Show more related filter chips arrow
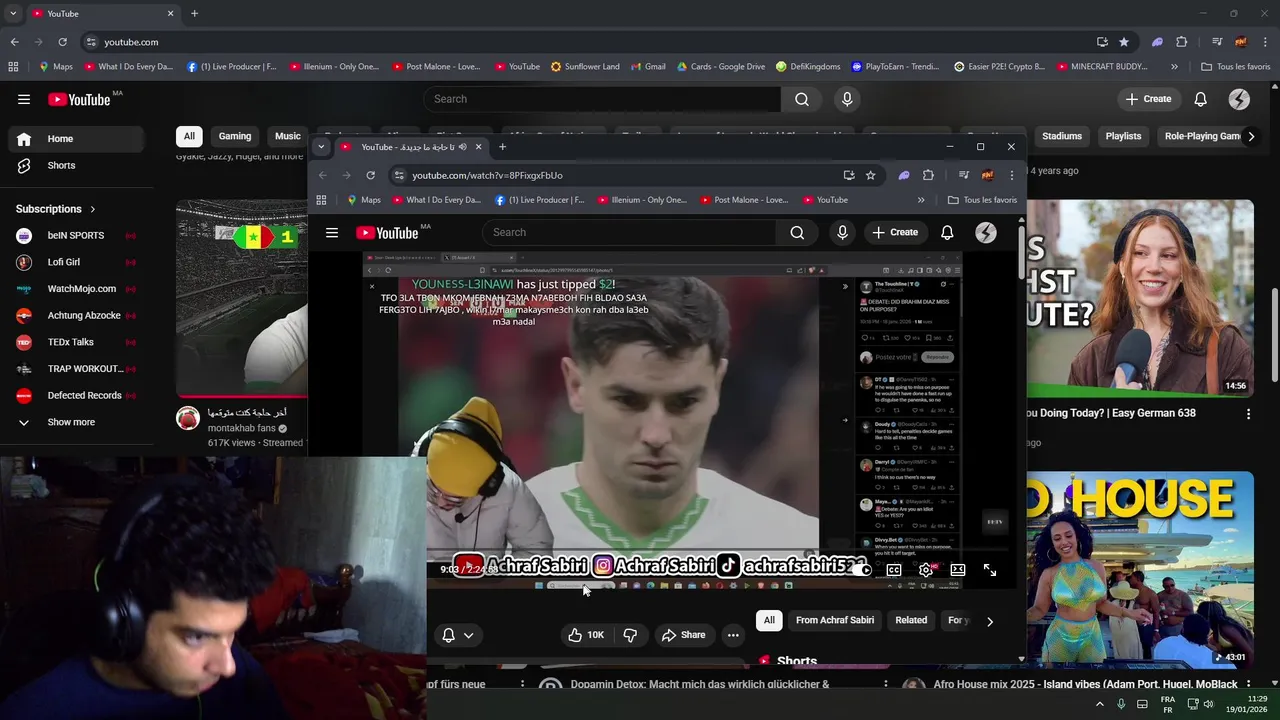Image resolution: width=1280 pixels, height=720 pixels. click(x=990, y=621)
